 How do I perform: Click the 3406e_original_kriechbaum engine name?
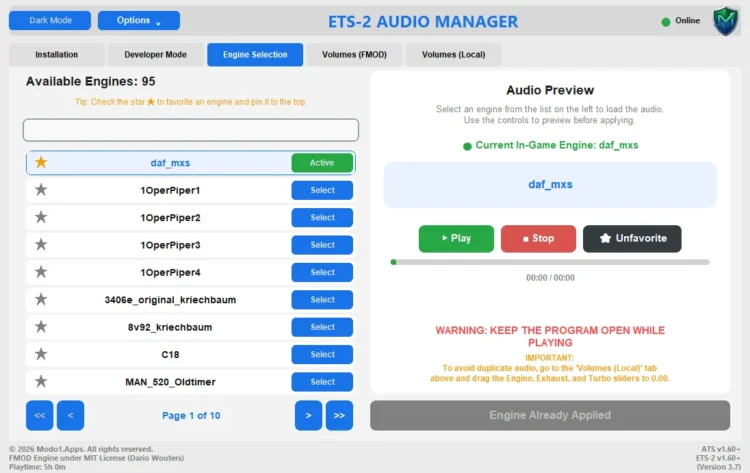coord(170,299)
